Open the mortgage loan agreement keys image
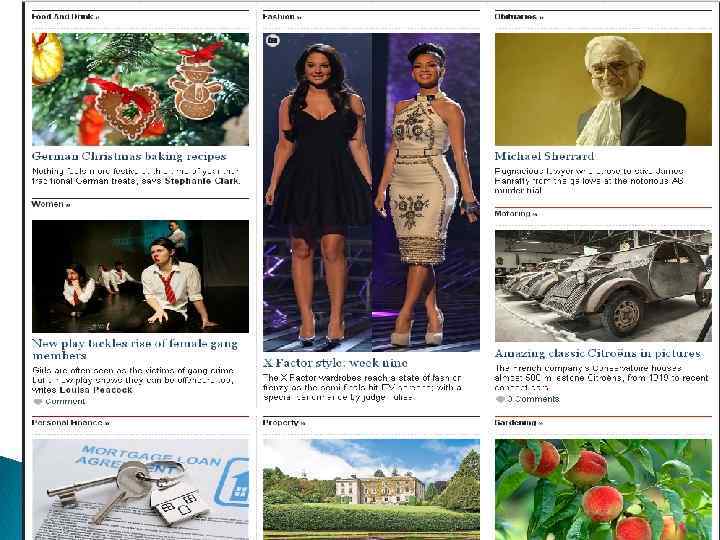The height and width of the screenshot is (540, 720). pos(141,489)
